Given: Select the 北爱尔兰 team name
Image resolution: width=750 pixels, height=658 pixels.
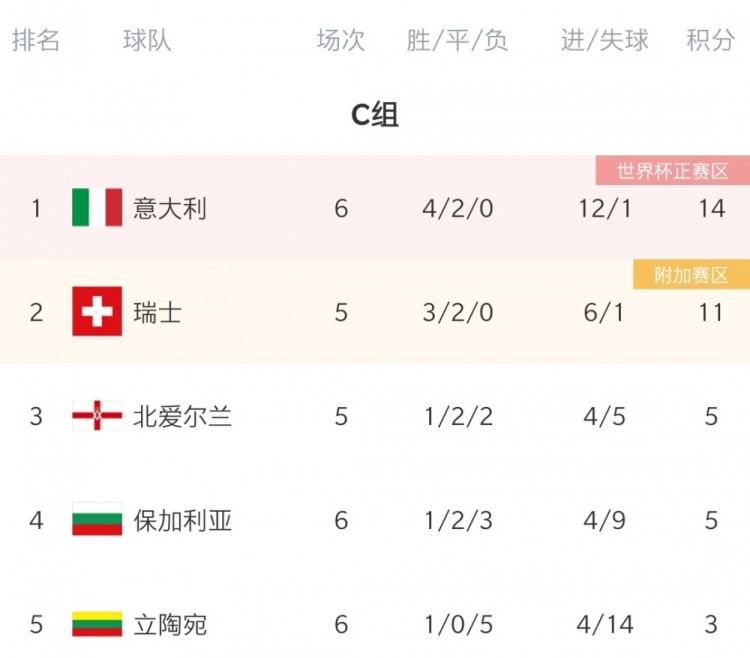Looking at the screenshot, I should click(182, 417).
